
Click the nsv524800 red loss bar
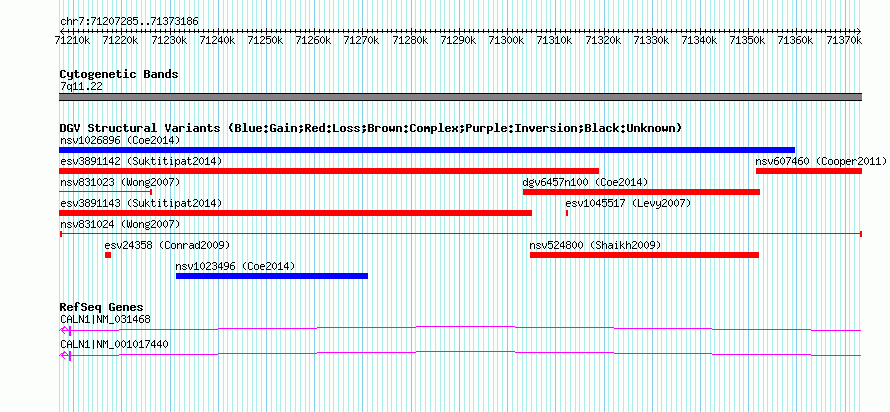point(644,255)
